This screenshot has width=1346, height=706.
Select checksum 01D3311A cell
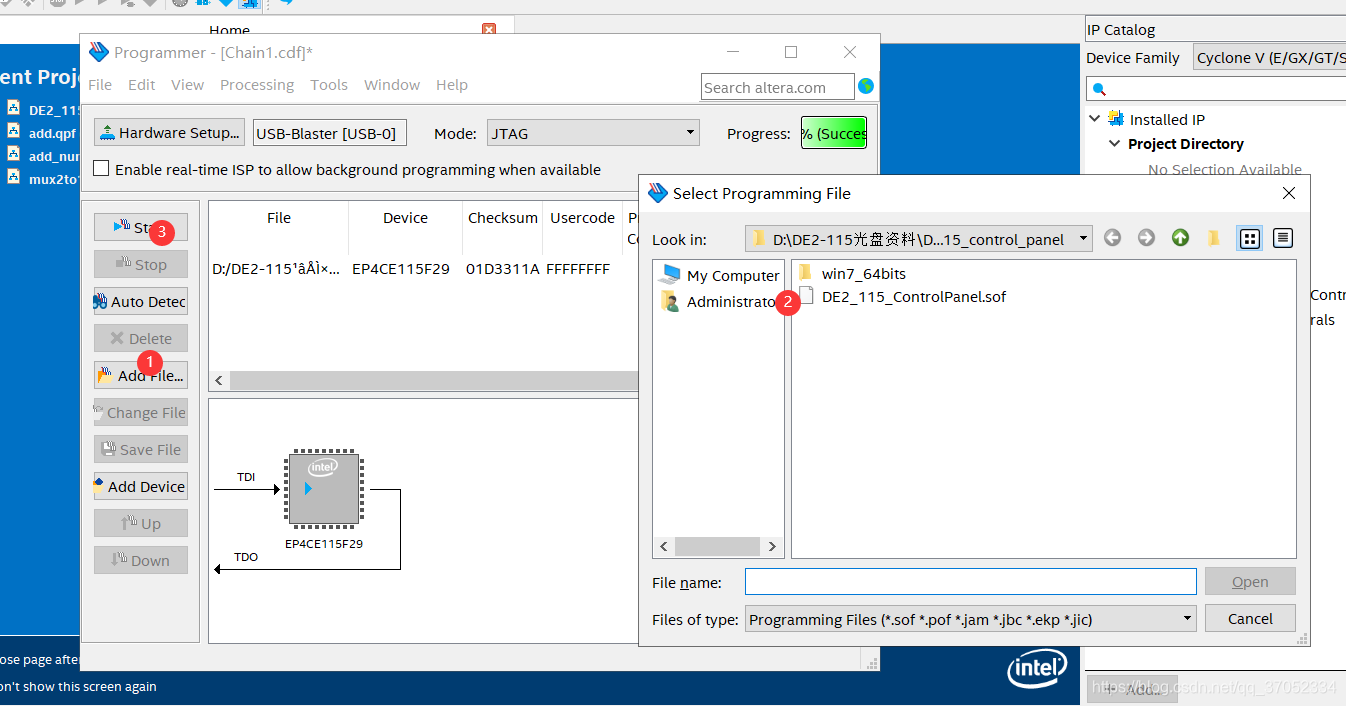[503, 269]
